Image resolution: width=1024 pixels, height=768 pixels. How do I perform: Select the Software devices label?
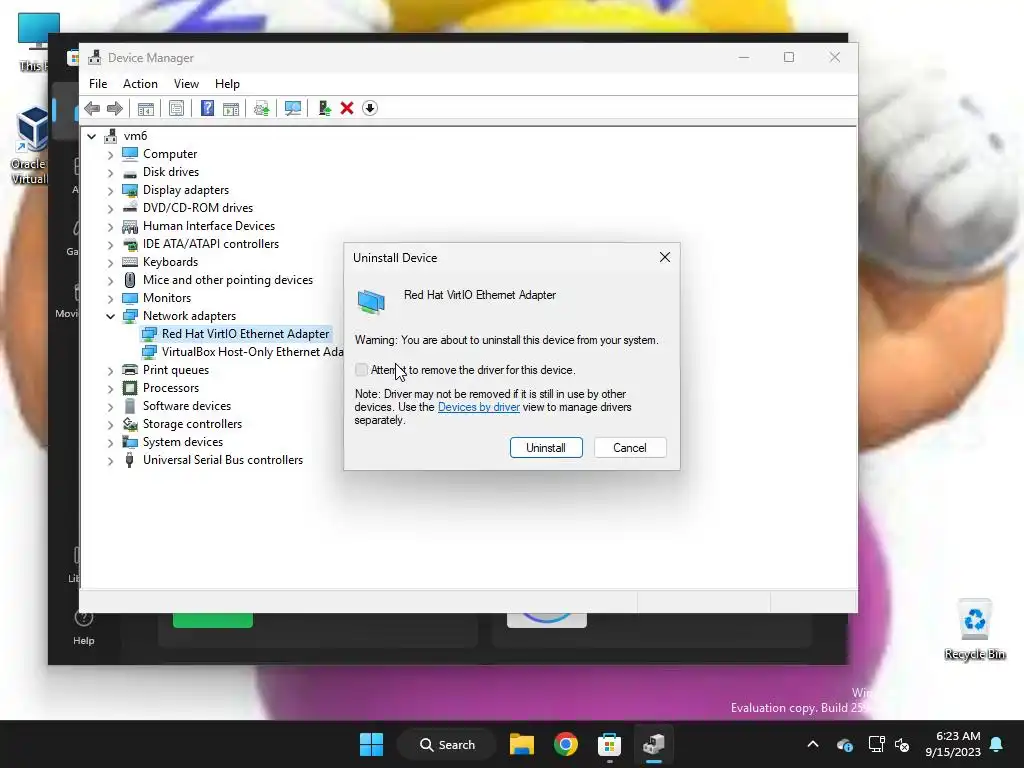(187, 406)
